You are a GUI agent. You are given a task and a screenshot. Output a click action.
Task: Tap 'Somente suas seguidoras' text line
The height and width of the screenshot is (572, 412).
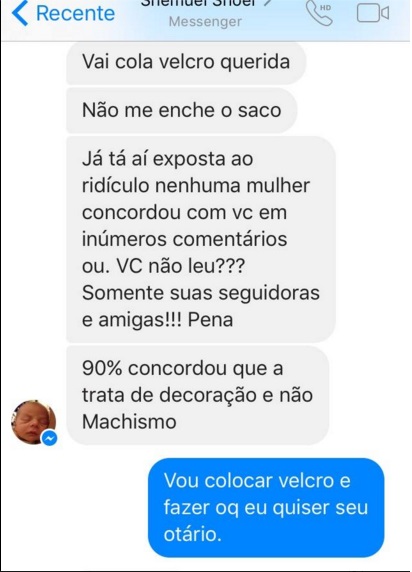[x=201, y=293]
